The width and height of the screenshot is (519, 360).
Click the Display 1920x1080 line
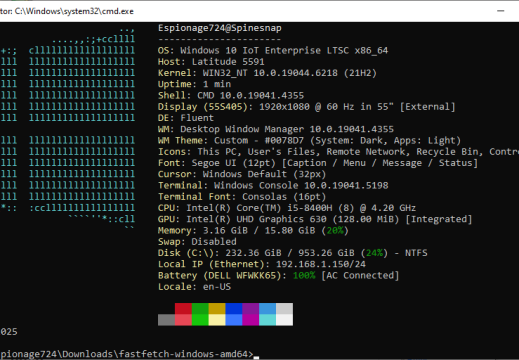(x=307, y=107)
